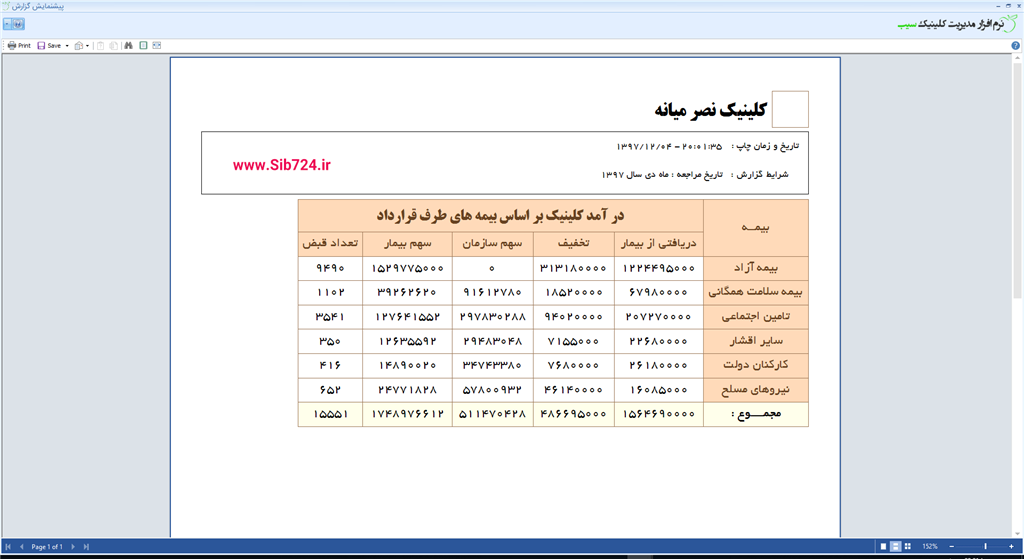Click the zoom out minus button
The image size is (1024, 559).
(x=949, y=547)
